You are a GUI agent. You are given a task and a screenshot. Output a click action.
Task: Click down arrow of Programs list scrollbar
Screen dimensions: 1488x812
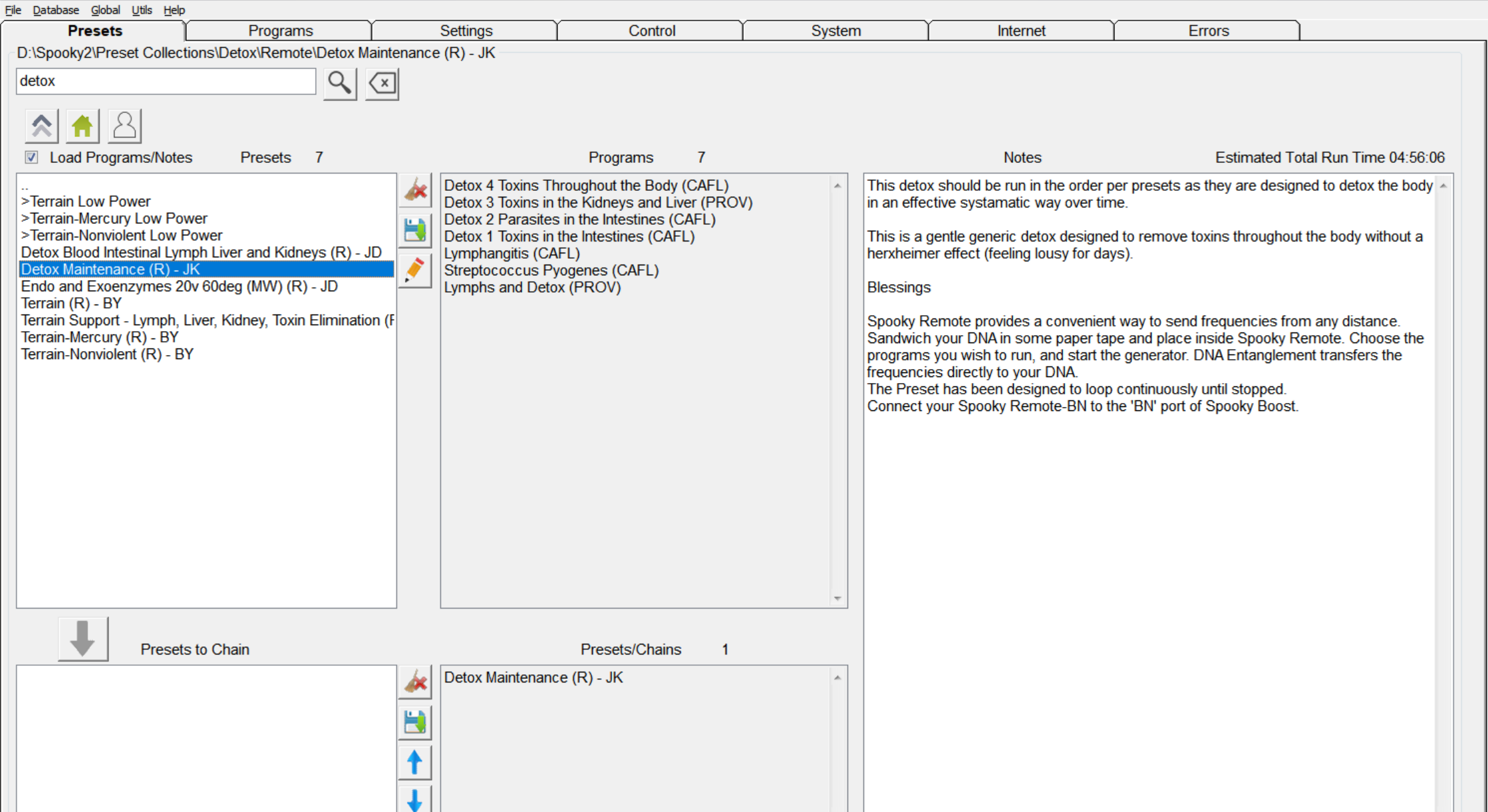(x=837, y=599)
